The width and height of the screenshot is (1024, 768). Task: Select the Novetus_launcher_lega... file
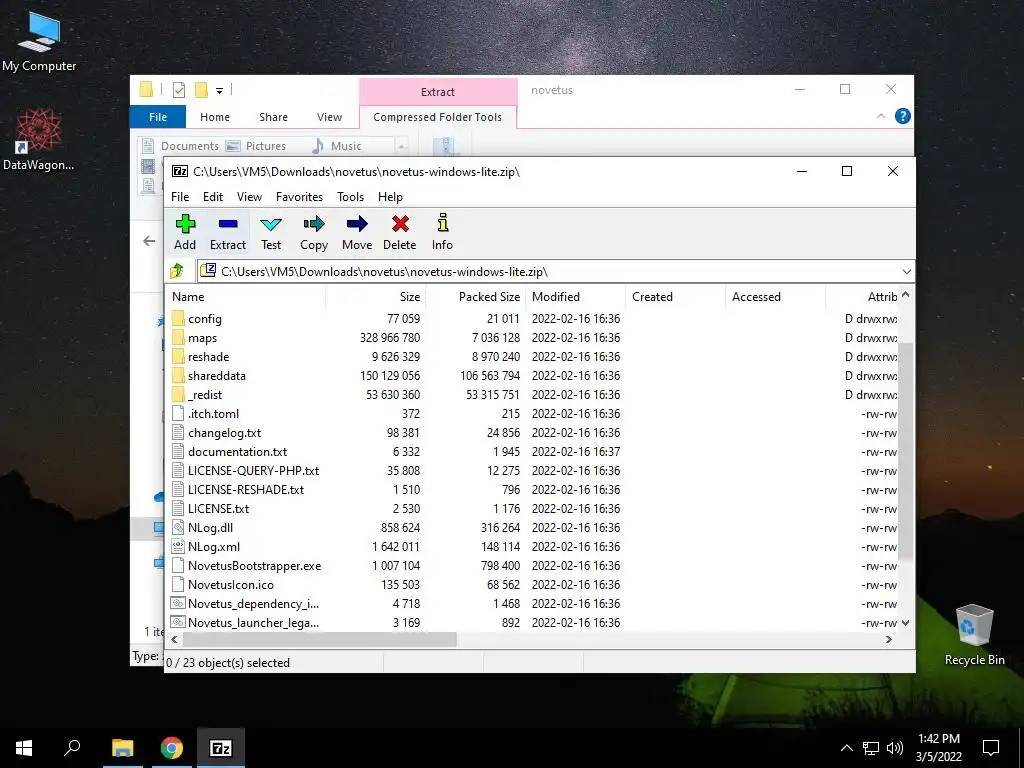pyautogui.click(x=253, y=622)
